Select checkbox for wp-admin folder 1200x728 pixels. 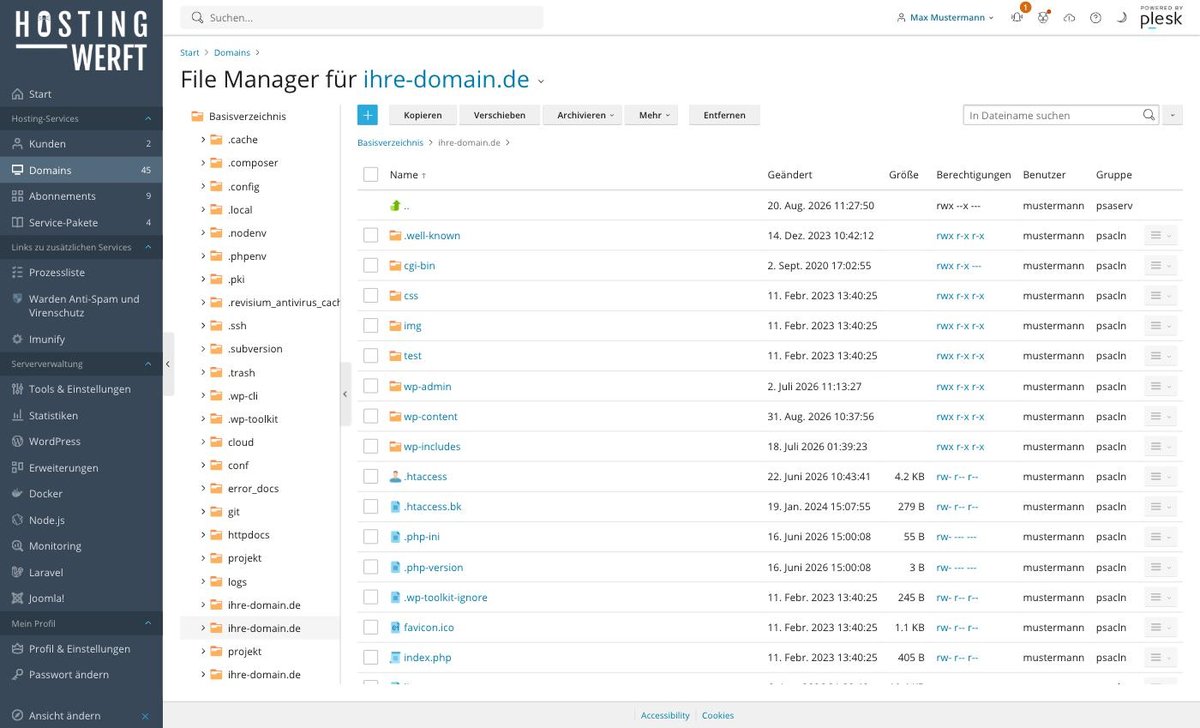click(370, 386)
